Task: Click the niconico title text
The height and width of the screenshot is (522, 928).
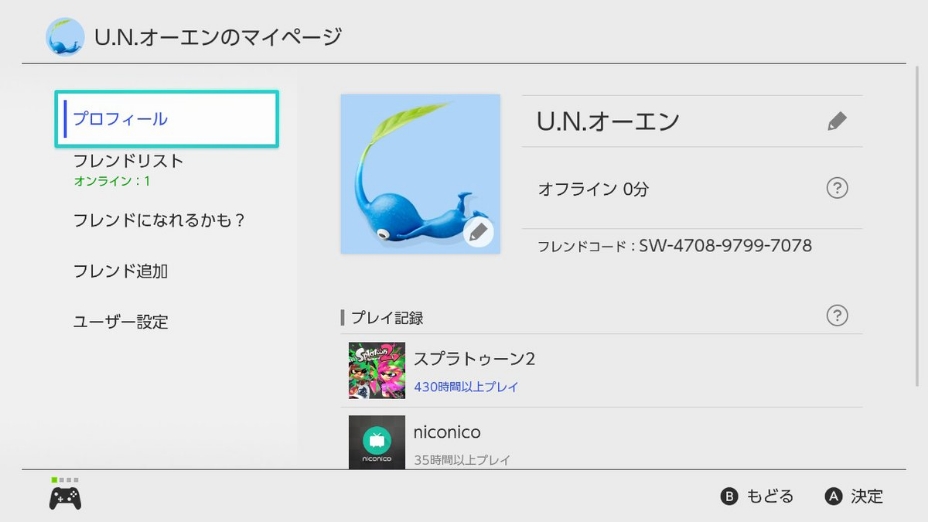Action: click(447, 432)
